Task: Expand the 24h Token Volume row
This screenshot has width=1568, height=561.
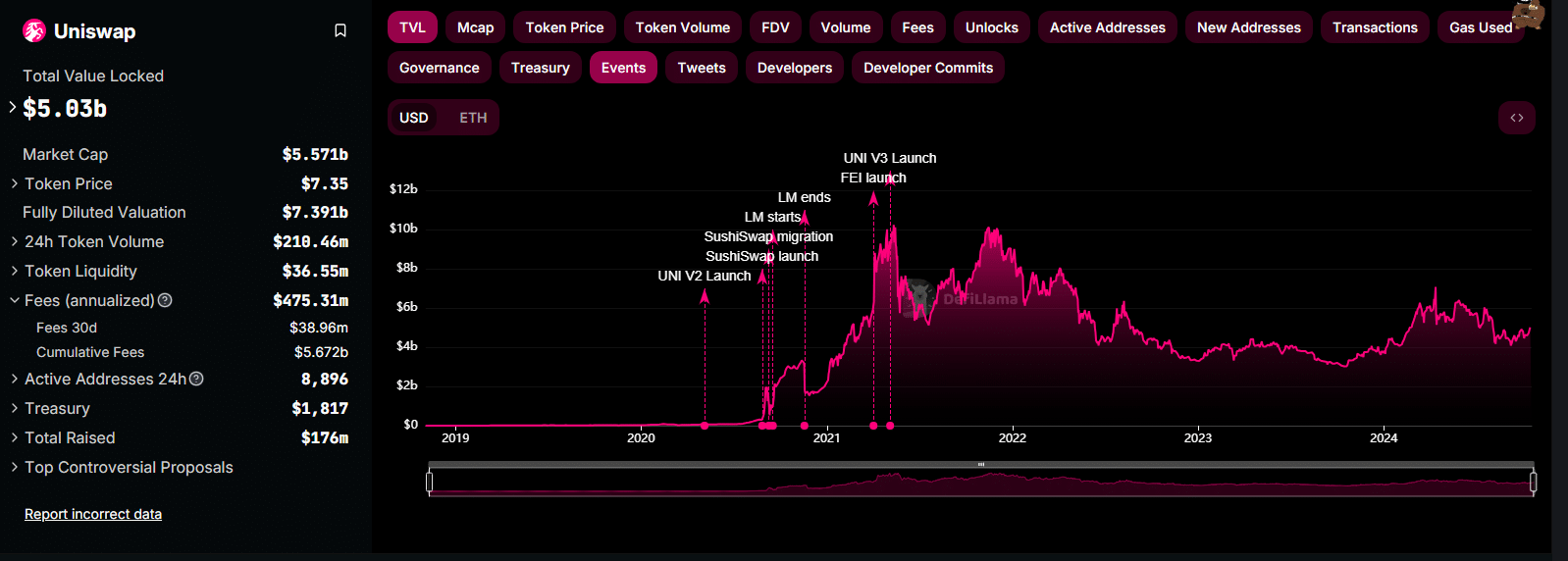Action: click(x=15, y=241)
